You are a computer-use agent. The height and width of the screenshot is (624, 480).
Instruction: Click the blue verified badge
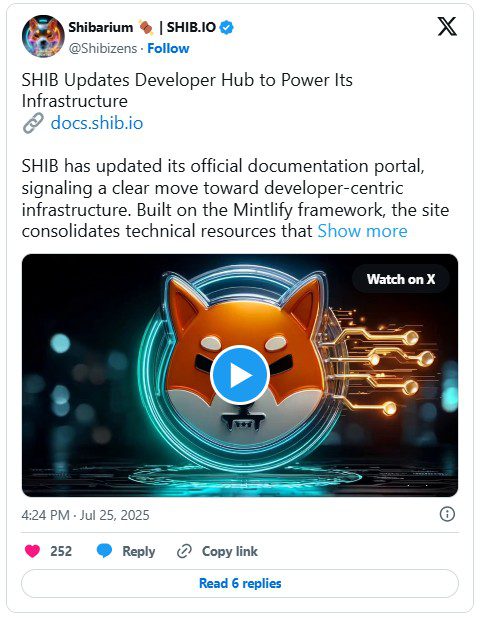pos(226,27)
